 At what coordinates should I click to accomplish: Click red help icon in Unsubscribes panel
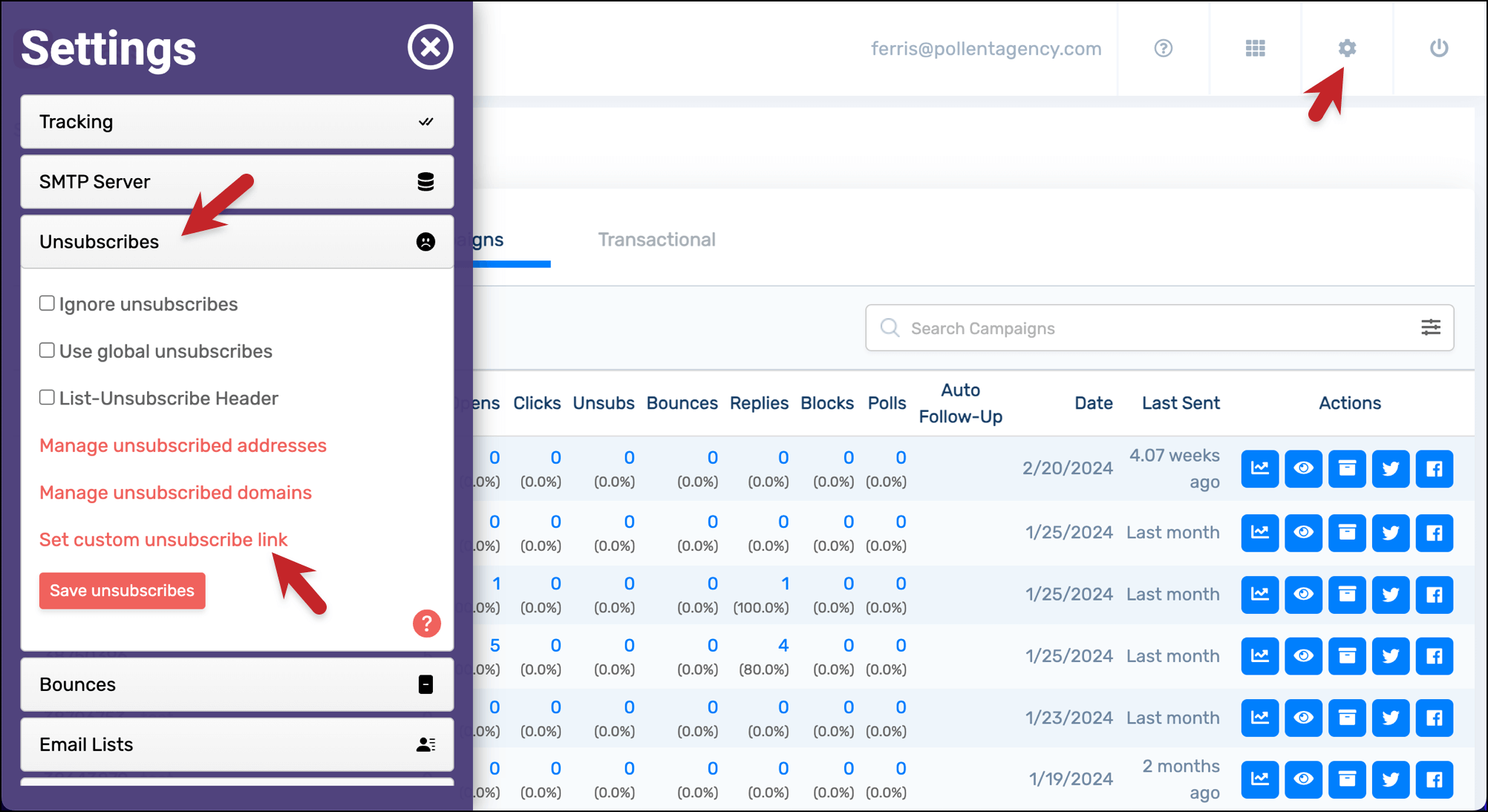[426, 623]
